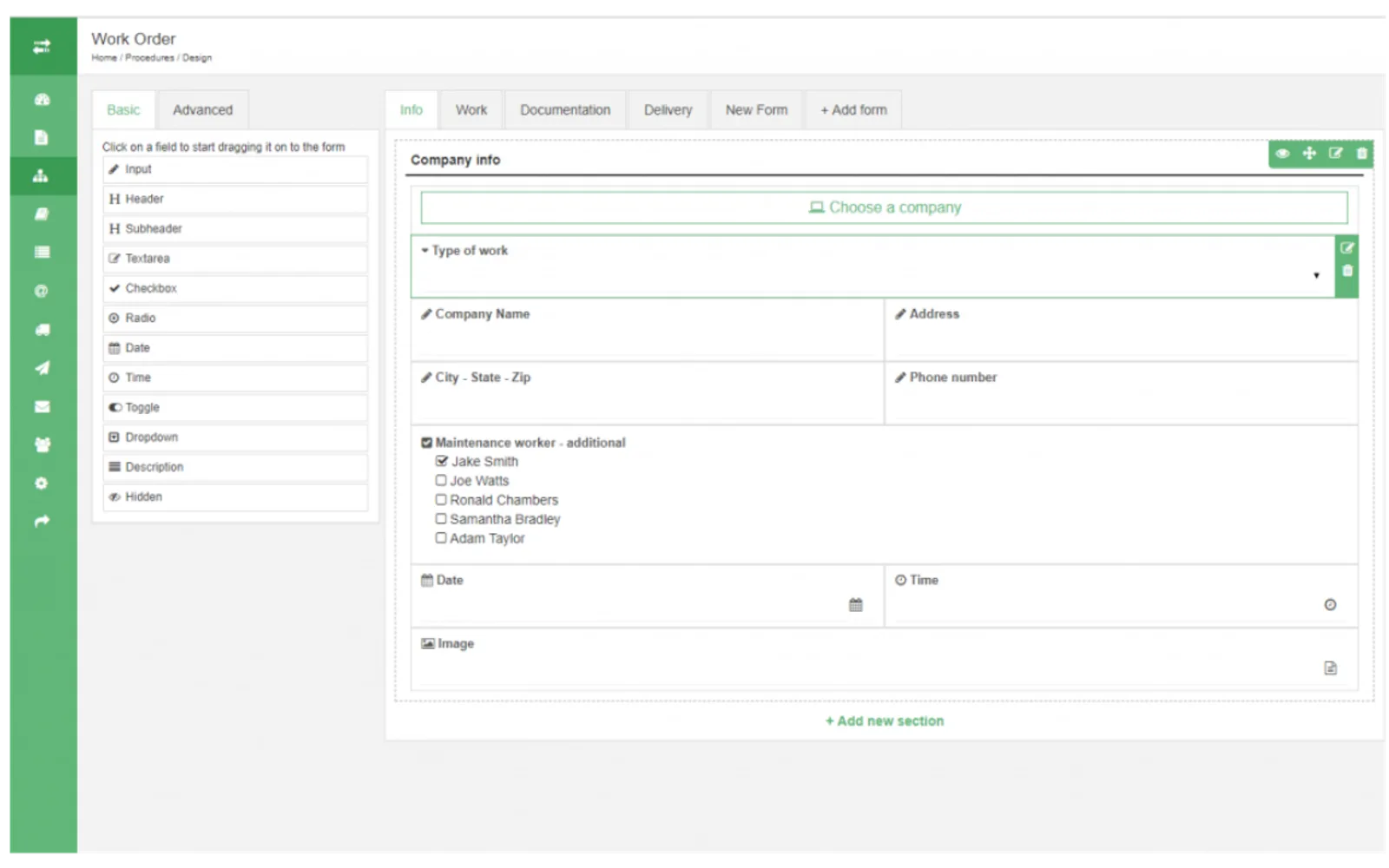The image size is (1389, 868).
Task: Expand the Type of work dropdown arrow
Action: click(1317, 276)
